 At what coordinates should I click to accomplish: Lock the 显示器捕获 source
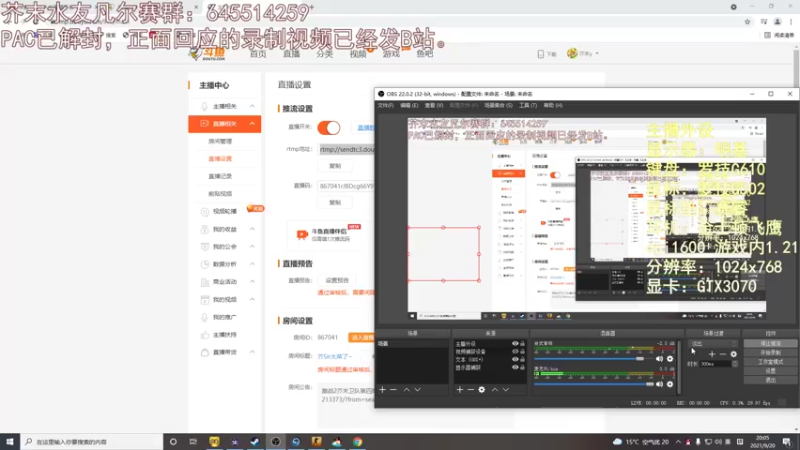[x=522, y=367]
